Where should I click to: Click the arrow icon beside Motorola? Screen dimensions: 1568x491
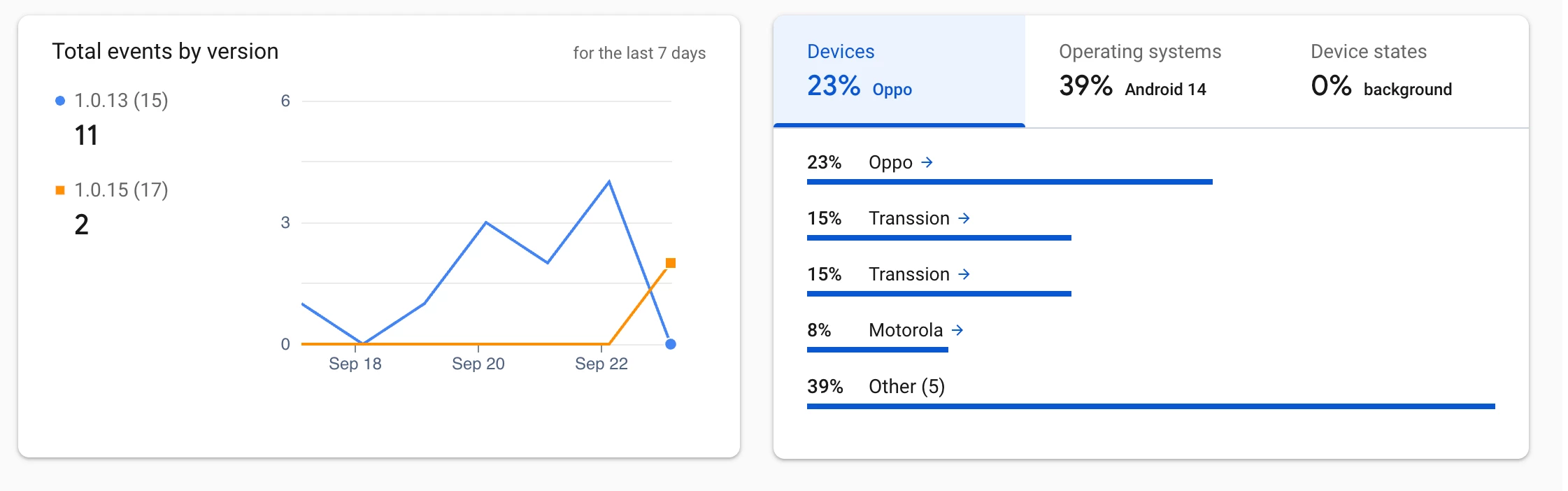click(x=957, y=330)
